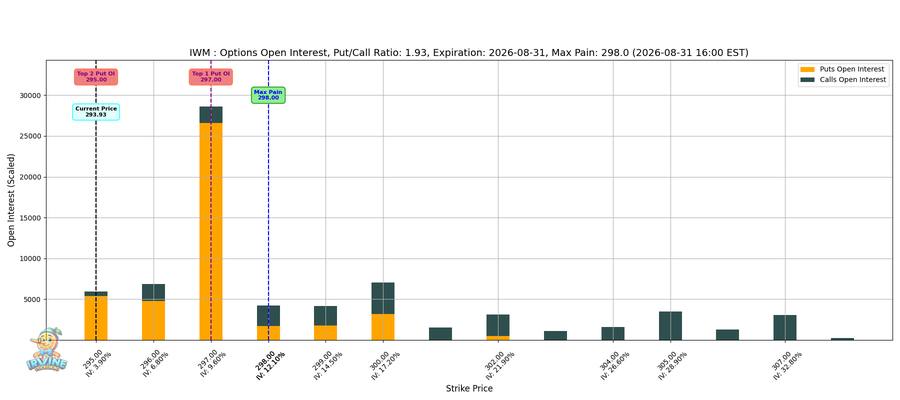
Task: Click the calls bar at strike 305.00
Action: [670, 325]
